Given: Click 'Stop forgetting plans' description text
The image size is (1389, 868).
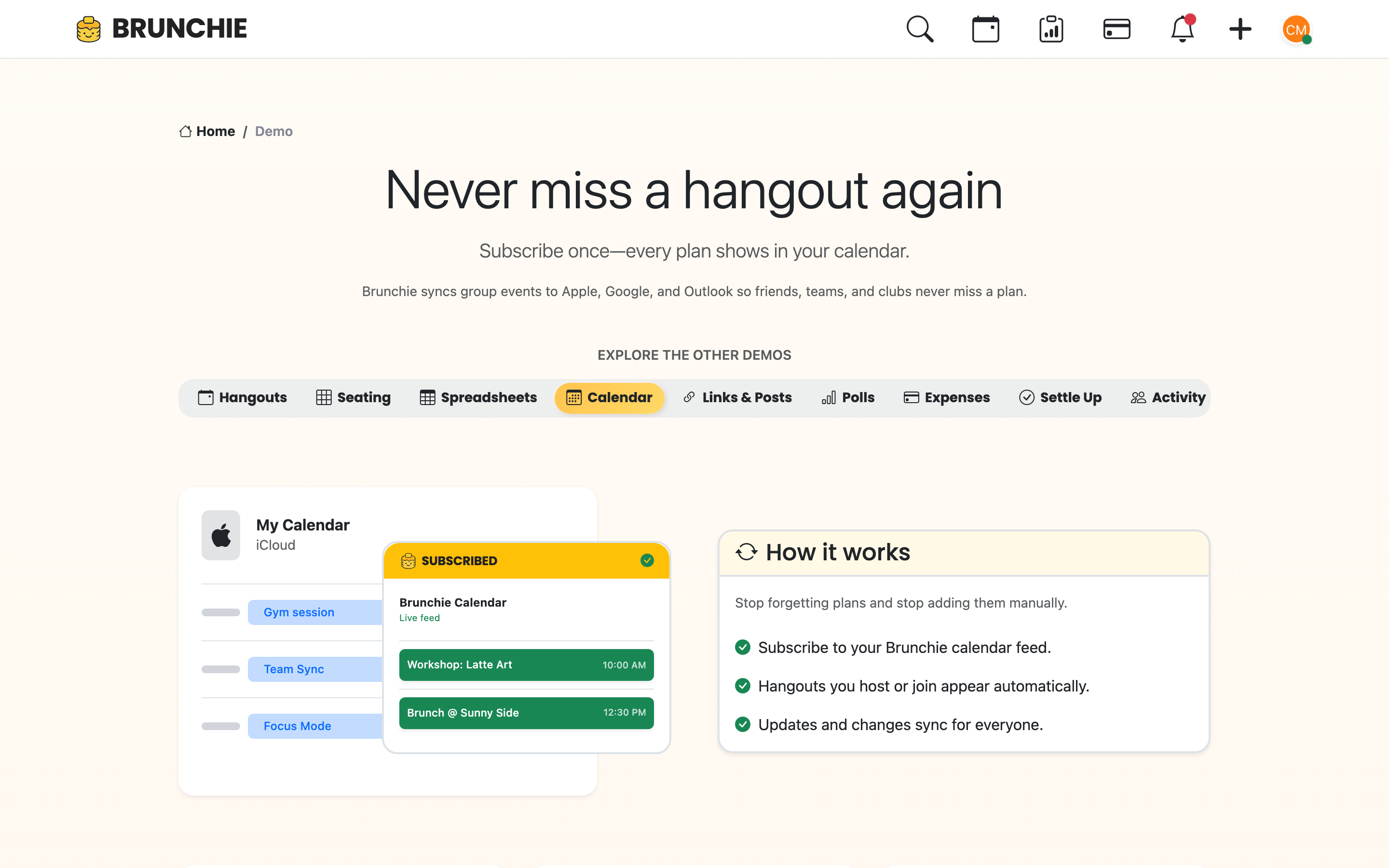Looking at the screenshot, I should (x=900, y=603).
